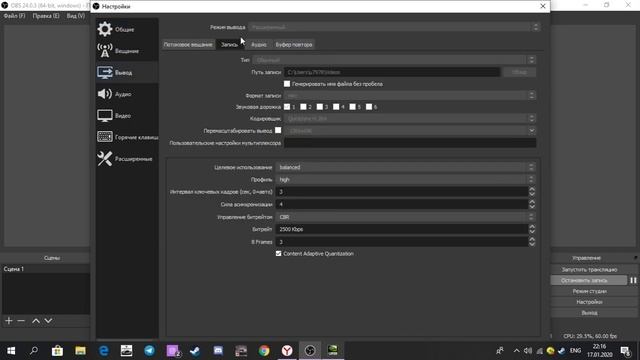The image size is (640, 360).
Task: Switch to the Аудио output tab
Action: click(259, 44)
